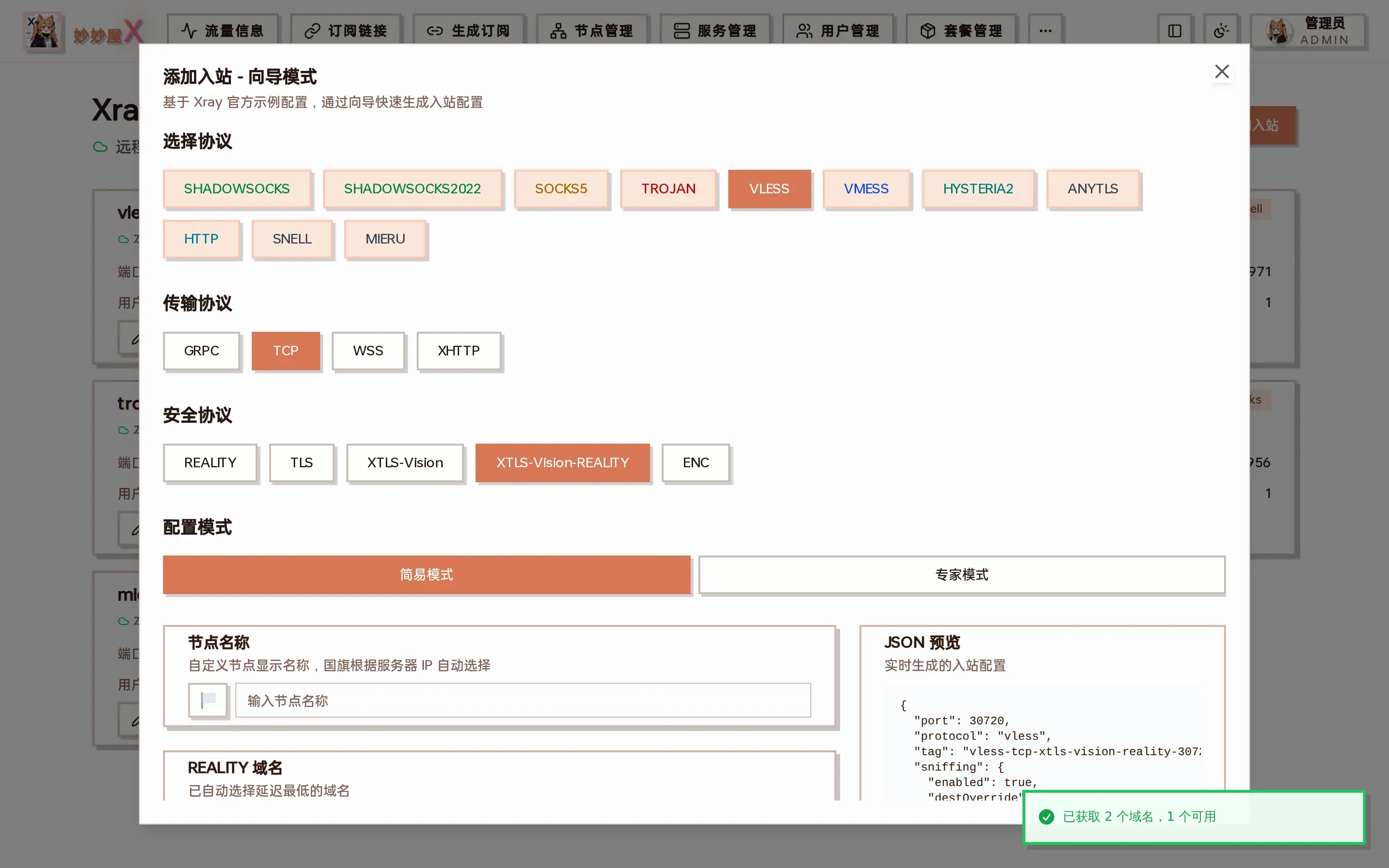Switch to 简易模式 tab

point(426,575)
